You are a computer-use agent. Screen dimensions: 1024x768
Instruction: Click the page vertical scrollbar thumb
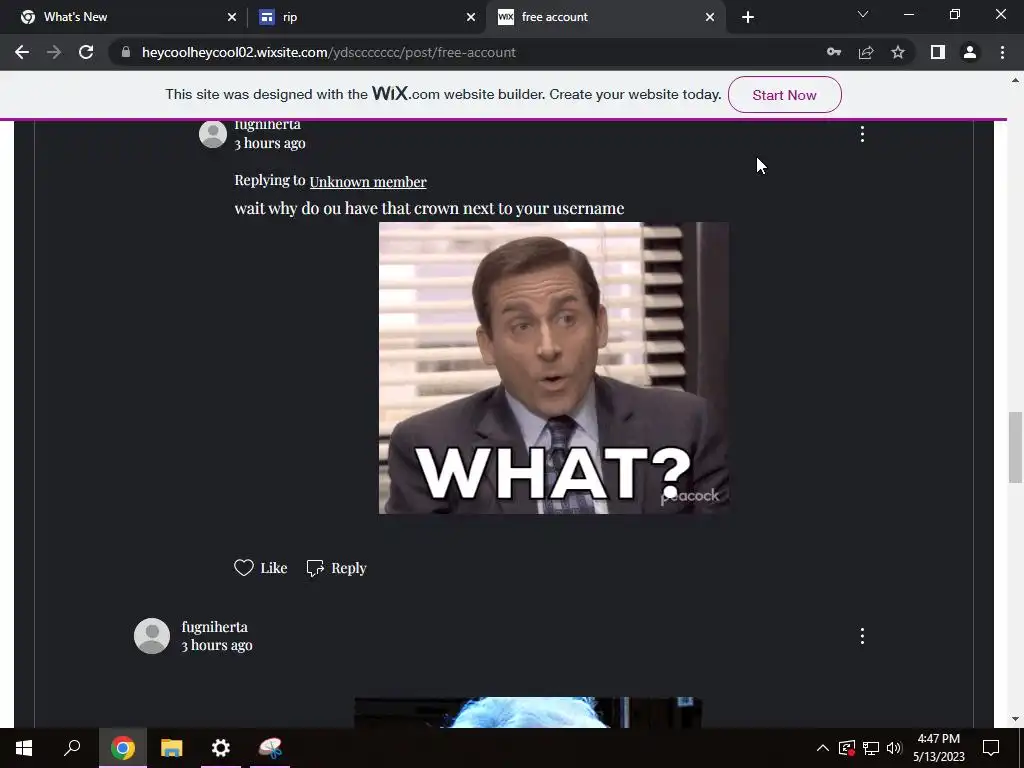(x=1015, y=447)
